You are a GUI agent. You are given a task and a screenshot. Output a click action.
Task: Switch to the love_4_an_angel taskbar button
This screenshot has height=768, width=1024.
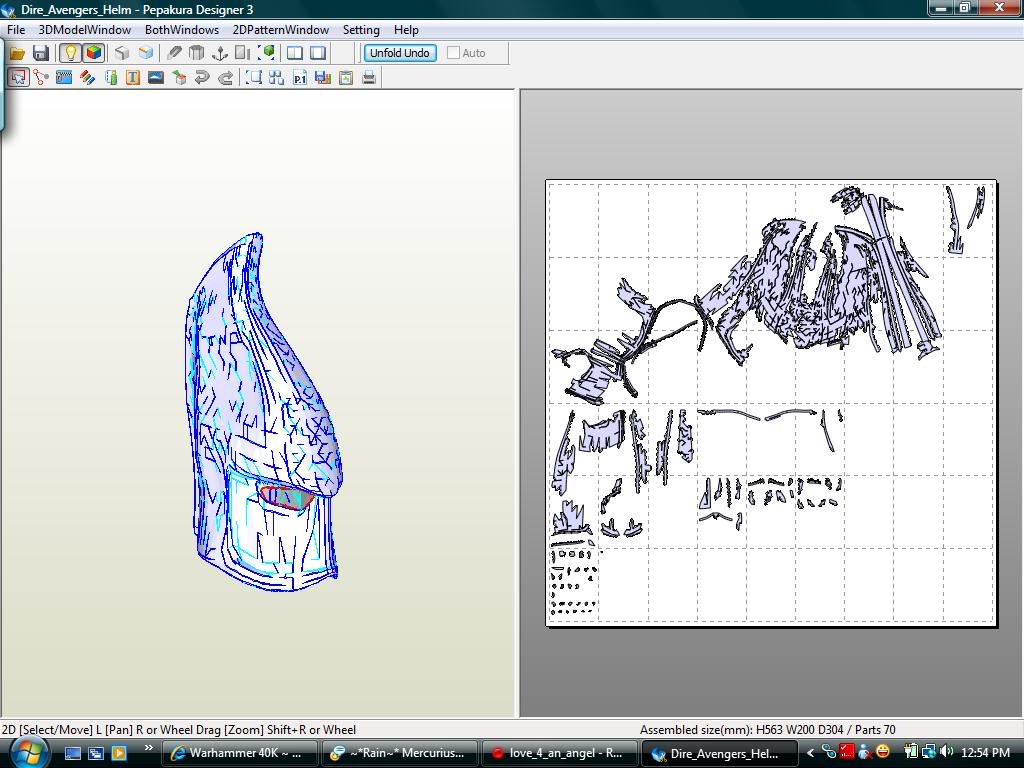(x=560, y=753)
